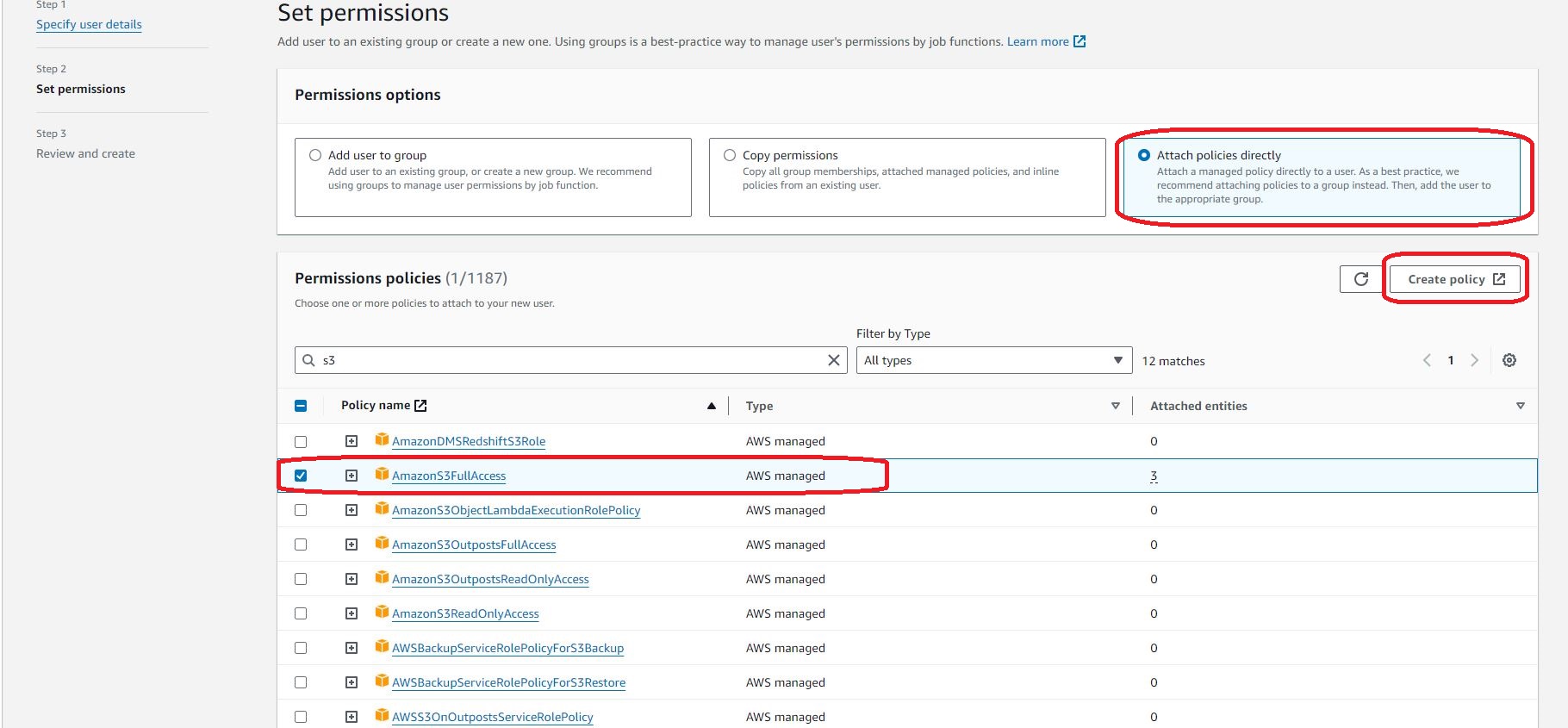The height and width of the screenshot is (728, 1568).
Task: Check the AWSBackupServiceRolePolicyForS3Restore checkbox
Action: [301, 682]
